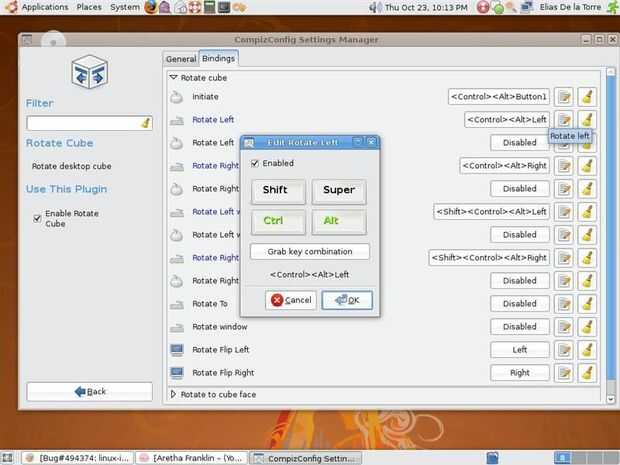The image size is (620, 465).
Task: Toggle the Shift modifier button
Action: [278, 191]
